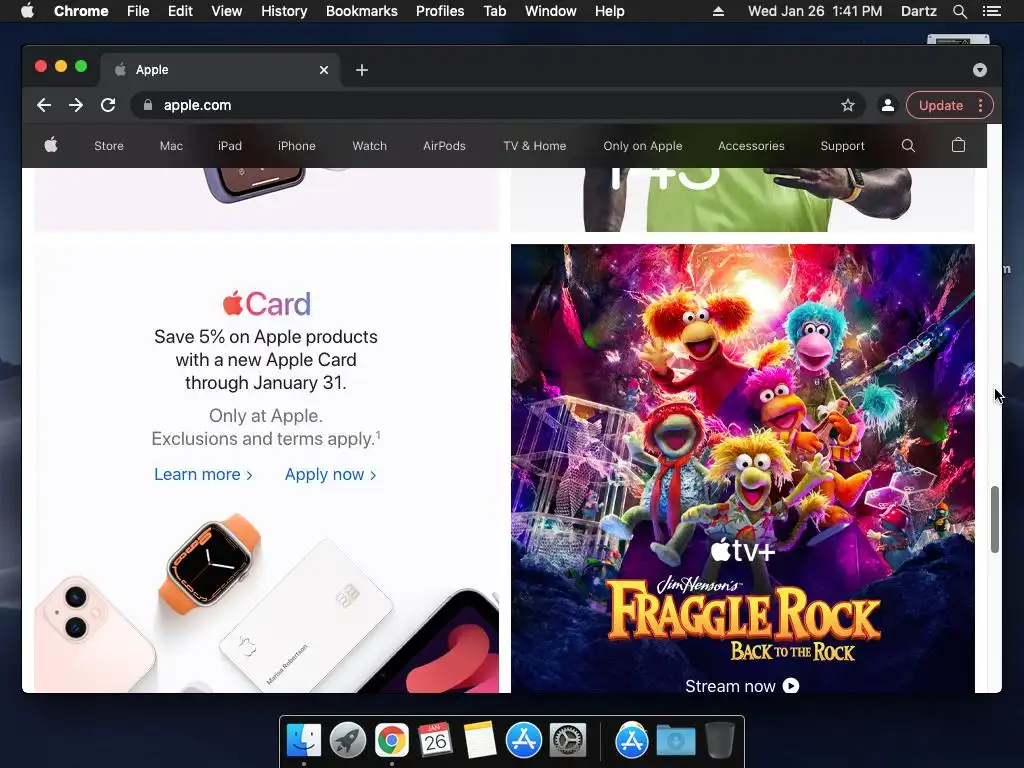Open the Bookmarks menu
This screenshot has height=768, width=1024.
362,11
